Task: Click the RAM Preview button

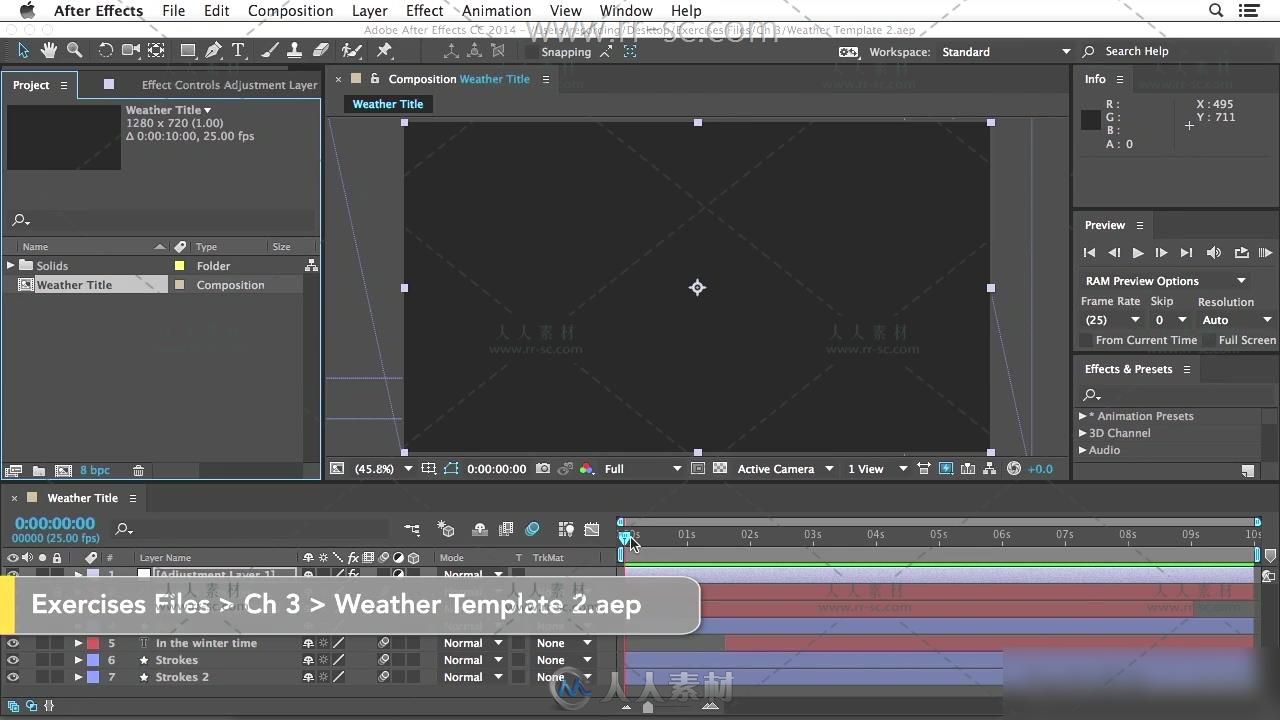Action: coord(1265,253)
